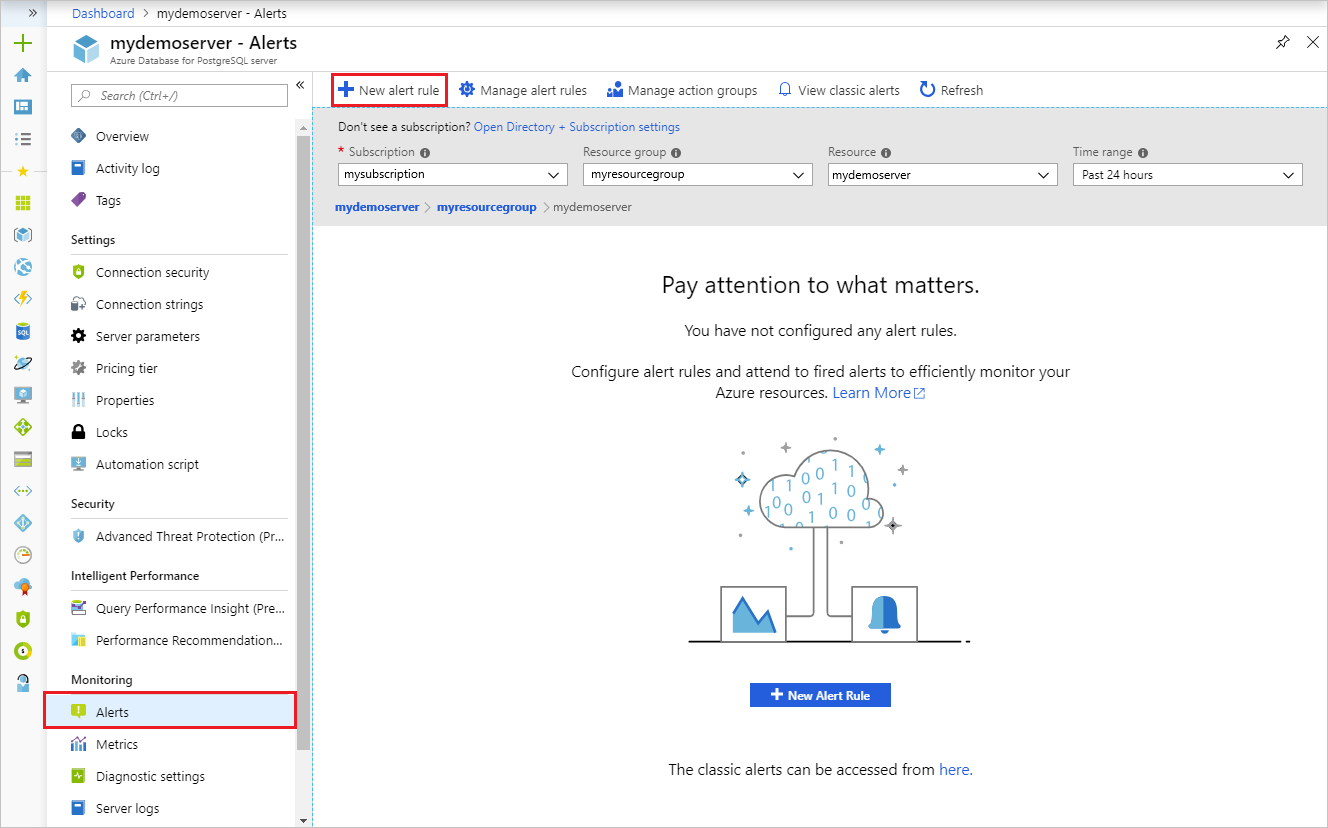The width and height of the screenshot is (1328, 828).
Task: Click myresourcegroup breadcrumb in filter bar
Action: [x=487, y=207]
